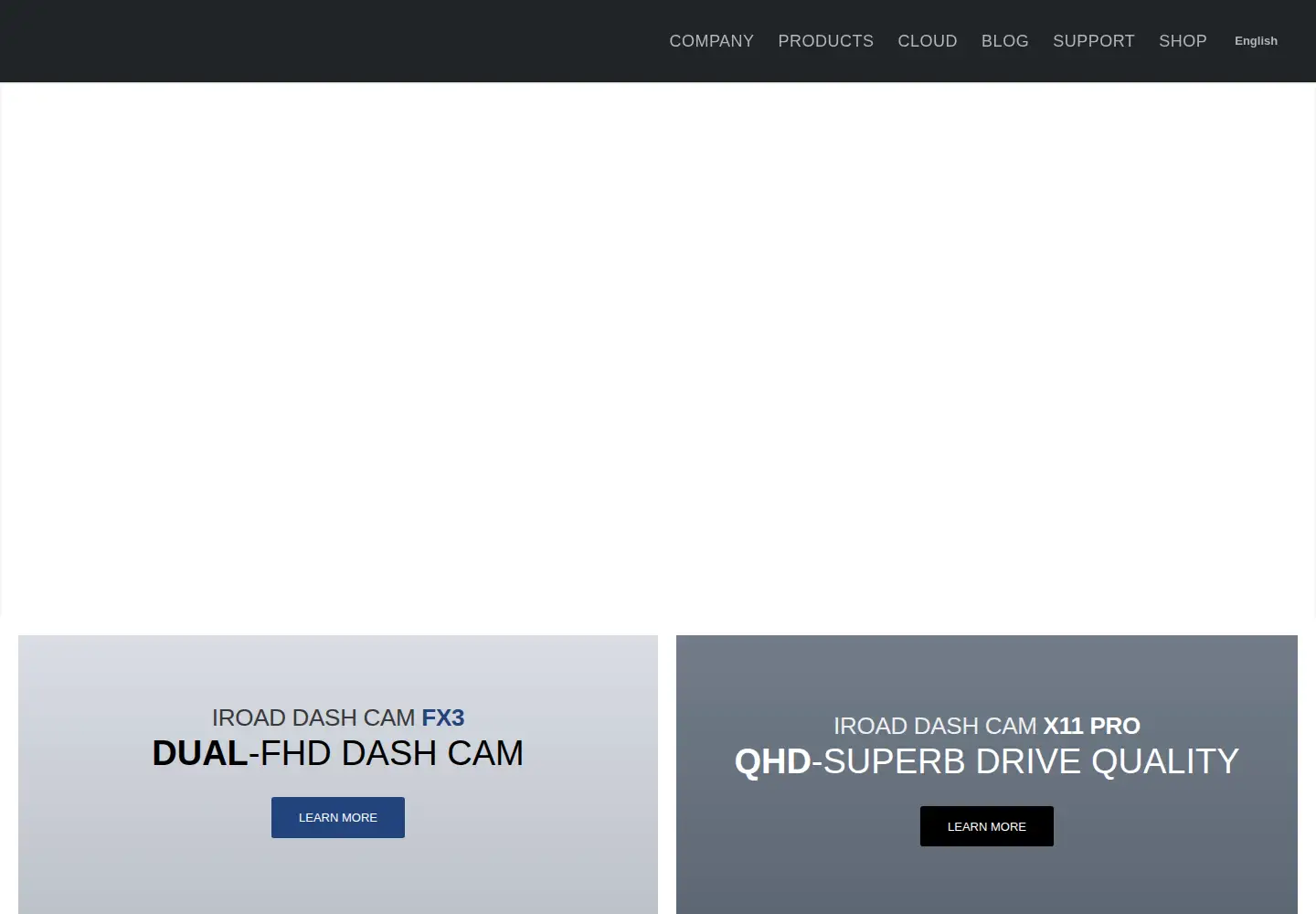Open the SUPPORT menu

coord(1093,41)
